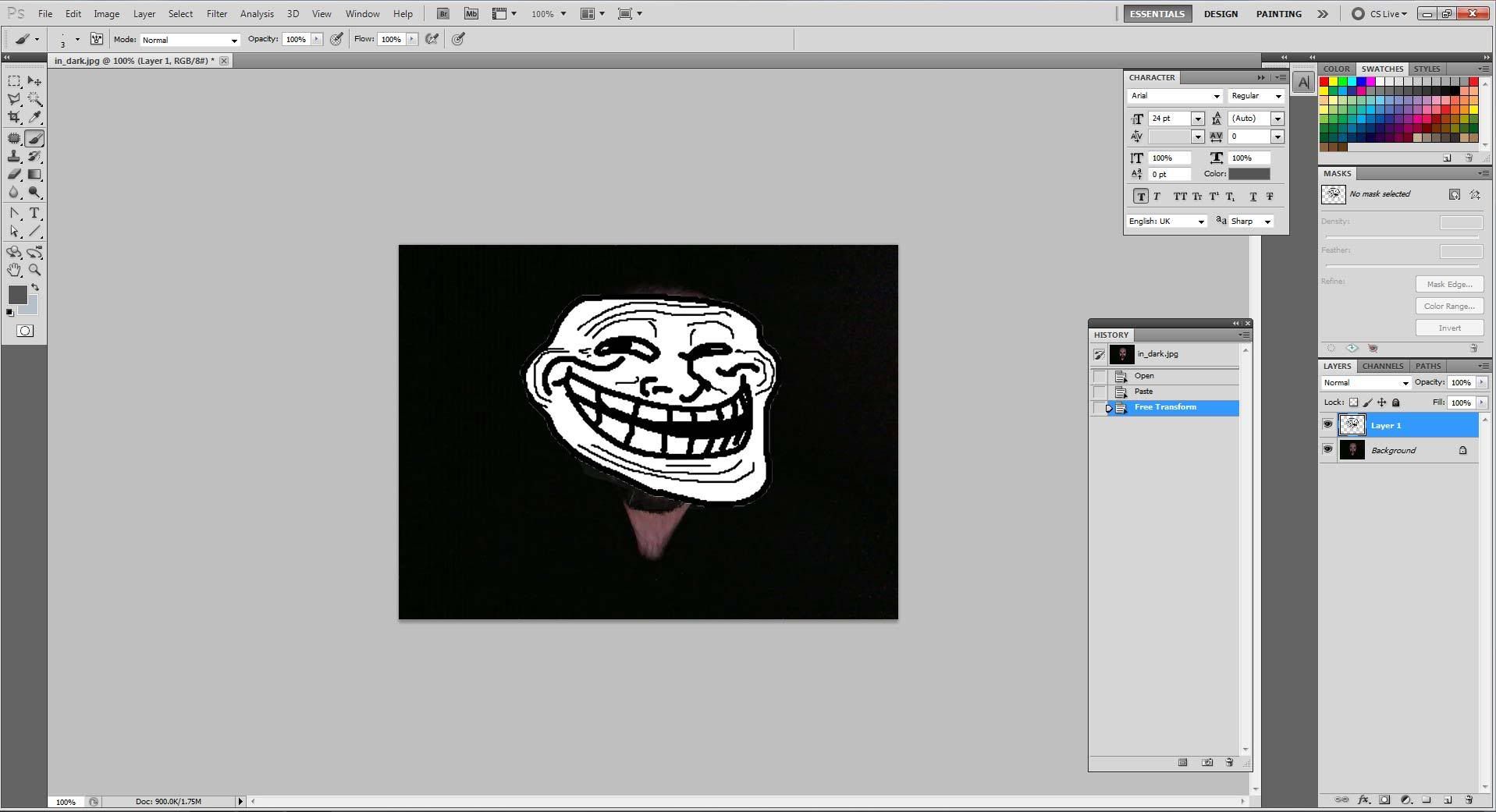Image resolution: width=1496 pixels, height=812 pixels.
Task: Select the Rectangular Marquee tool
Action: click(14, 81)
